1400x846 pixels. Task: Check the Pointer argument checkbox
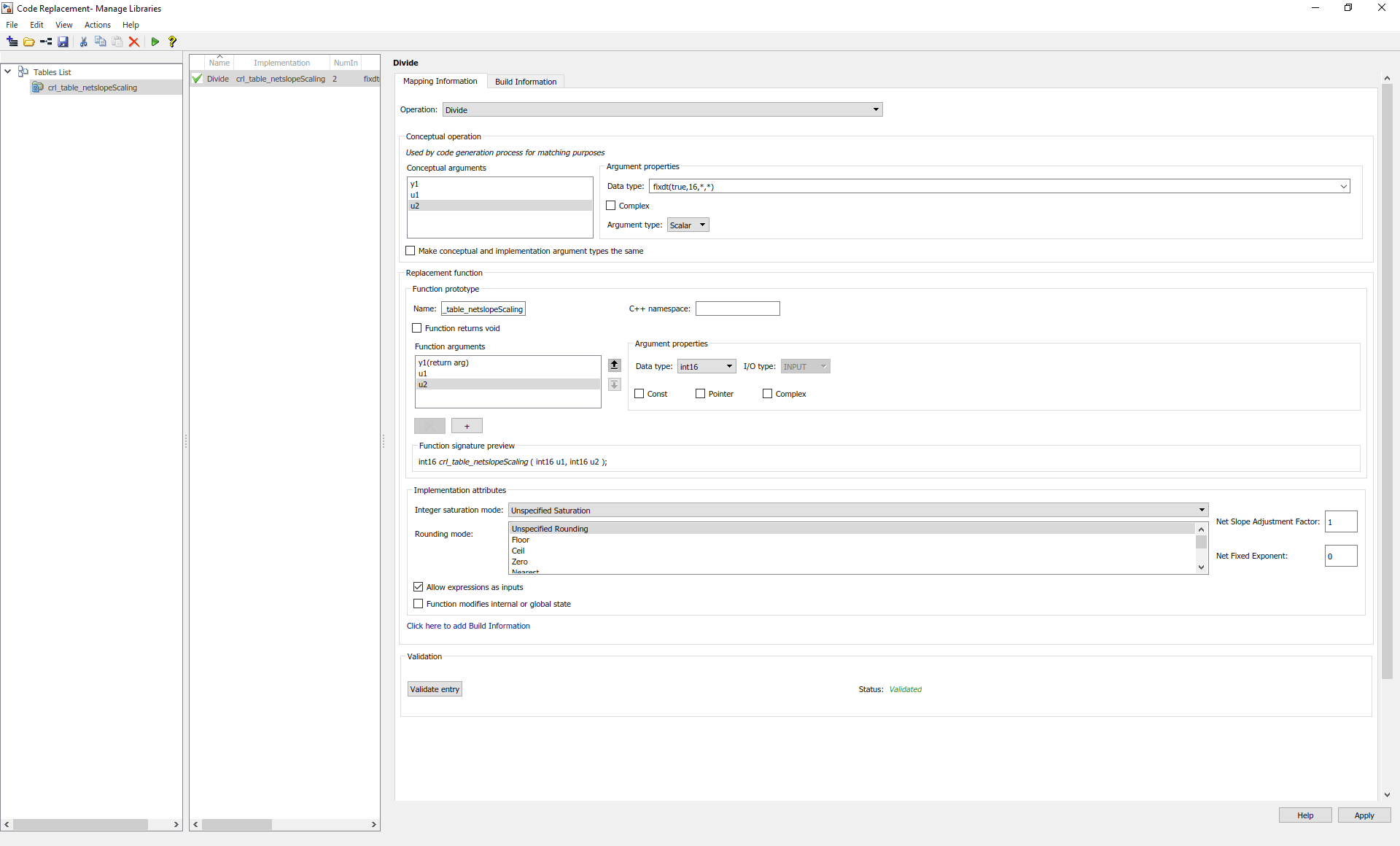click(701, 394)
